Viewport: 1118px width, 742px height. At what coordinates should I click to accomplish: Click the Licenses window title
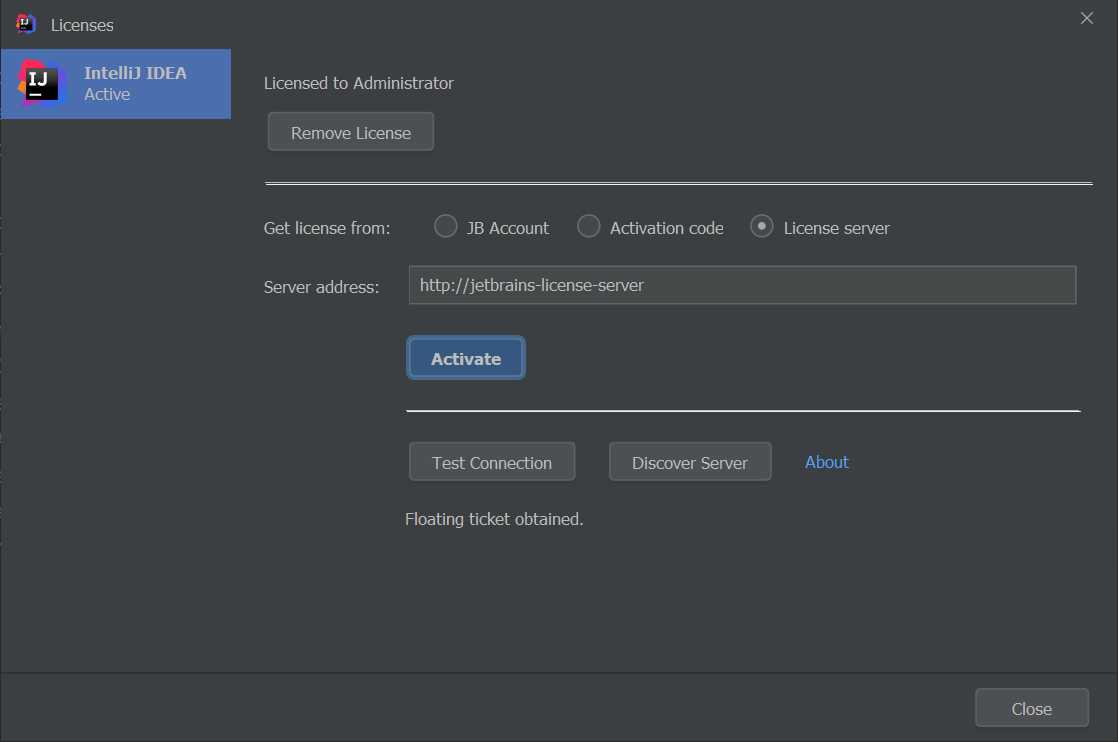tap(82, 24)
